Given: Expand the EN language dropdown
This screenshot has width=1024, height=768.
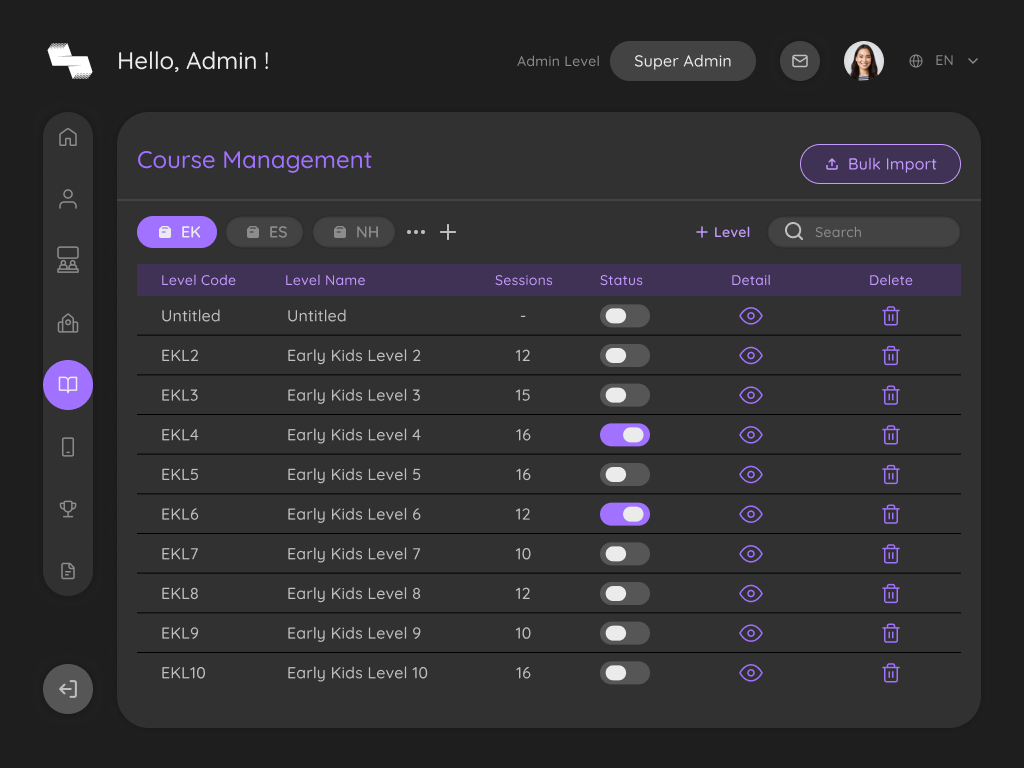Looking at the screenshot, I should point(972,61).
